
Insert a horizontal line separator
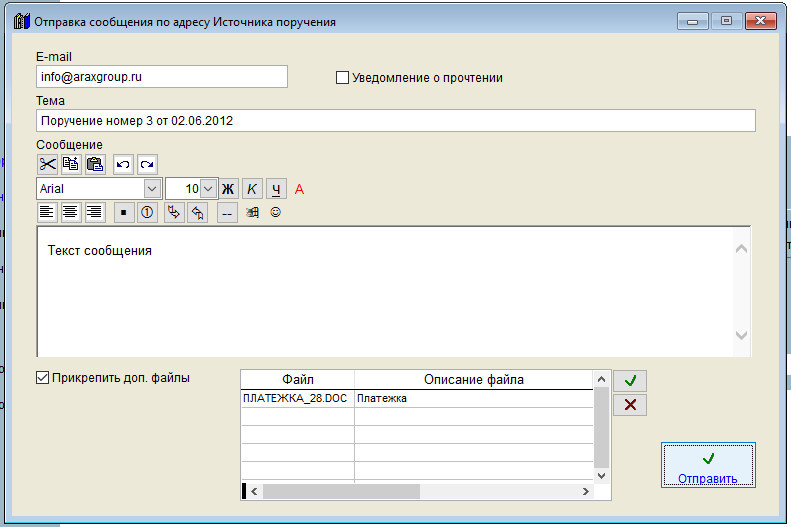[x=227, y=213]
